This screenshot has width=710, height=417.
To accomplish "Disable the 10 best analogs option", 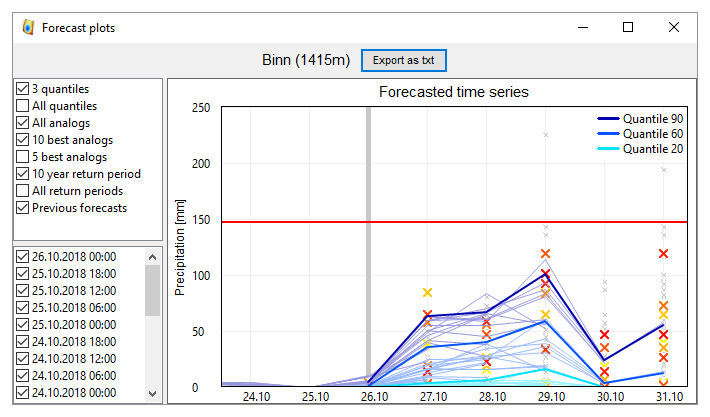I will click(23, 140).
